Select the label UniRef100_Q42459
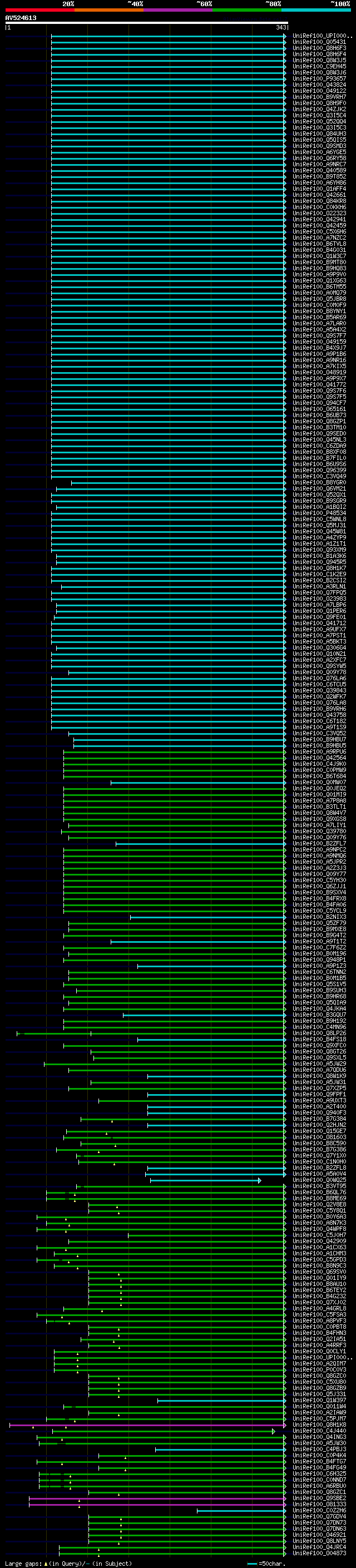Screen dimensions: 356x1568 [319, 225]
